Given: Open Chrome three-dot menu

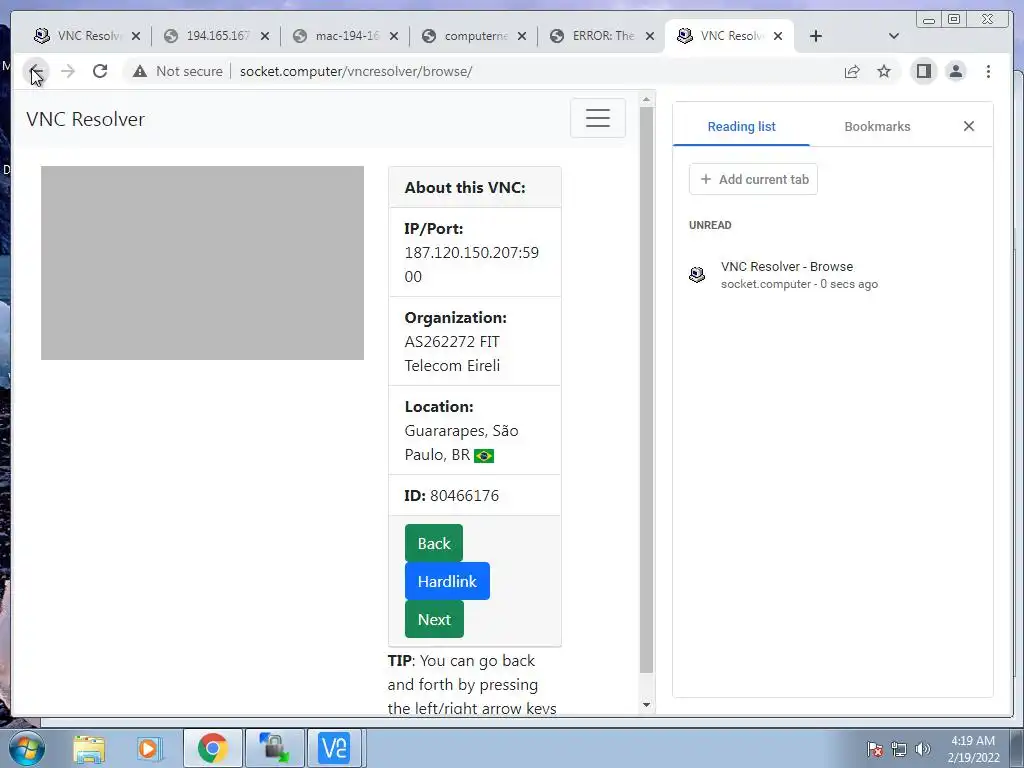Looking at the screenshot, I should [988, 71].
